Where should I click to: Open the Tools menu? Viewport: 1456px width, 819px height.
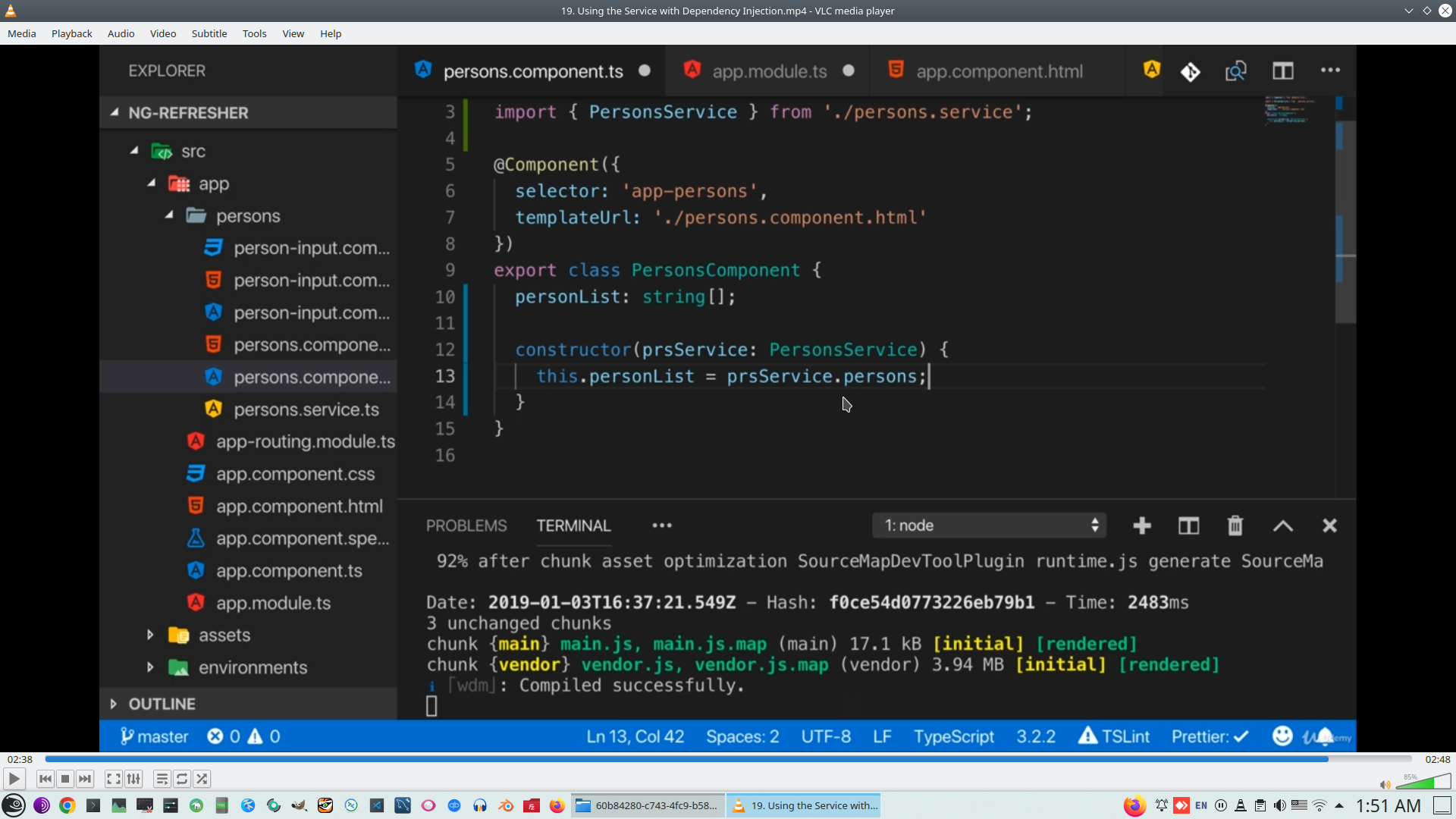click(x=254, y=33)
